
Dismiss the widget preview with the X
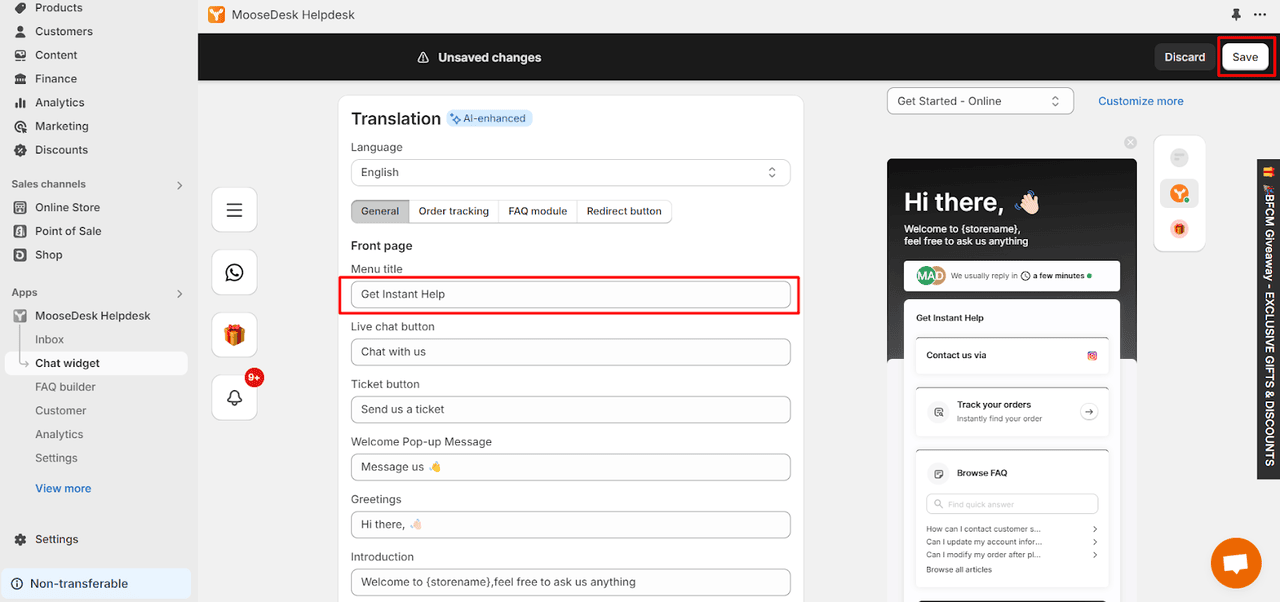pyautogui.click(x=1130, y=142)
